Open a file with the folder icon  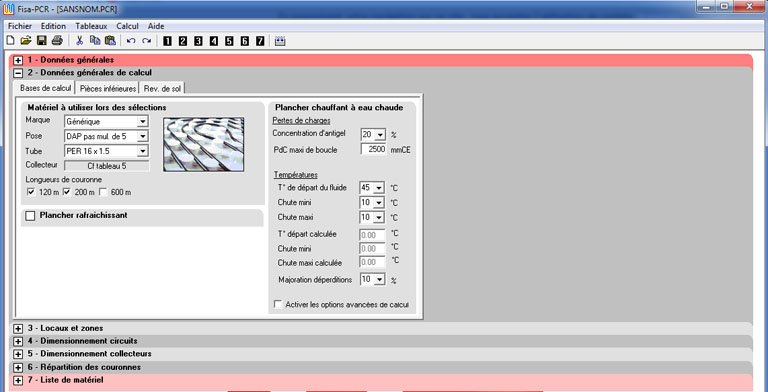(26, 41)
